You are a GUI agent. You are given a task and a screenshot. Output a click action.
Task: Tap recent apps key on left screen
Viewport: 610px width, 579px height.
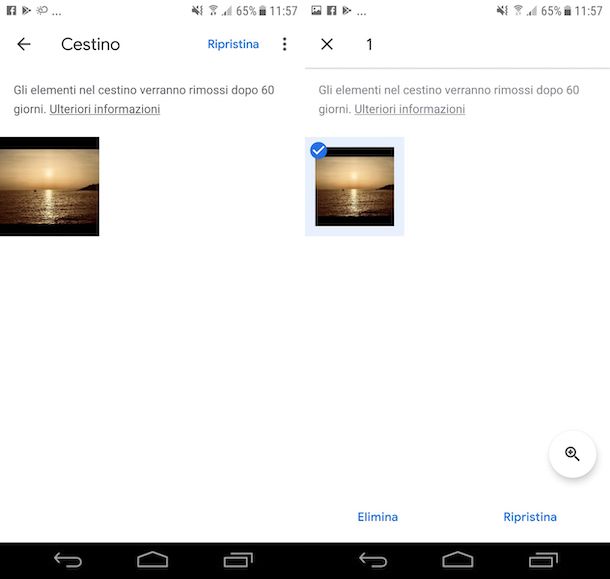click(238, 560)
